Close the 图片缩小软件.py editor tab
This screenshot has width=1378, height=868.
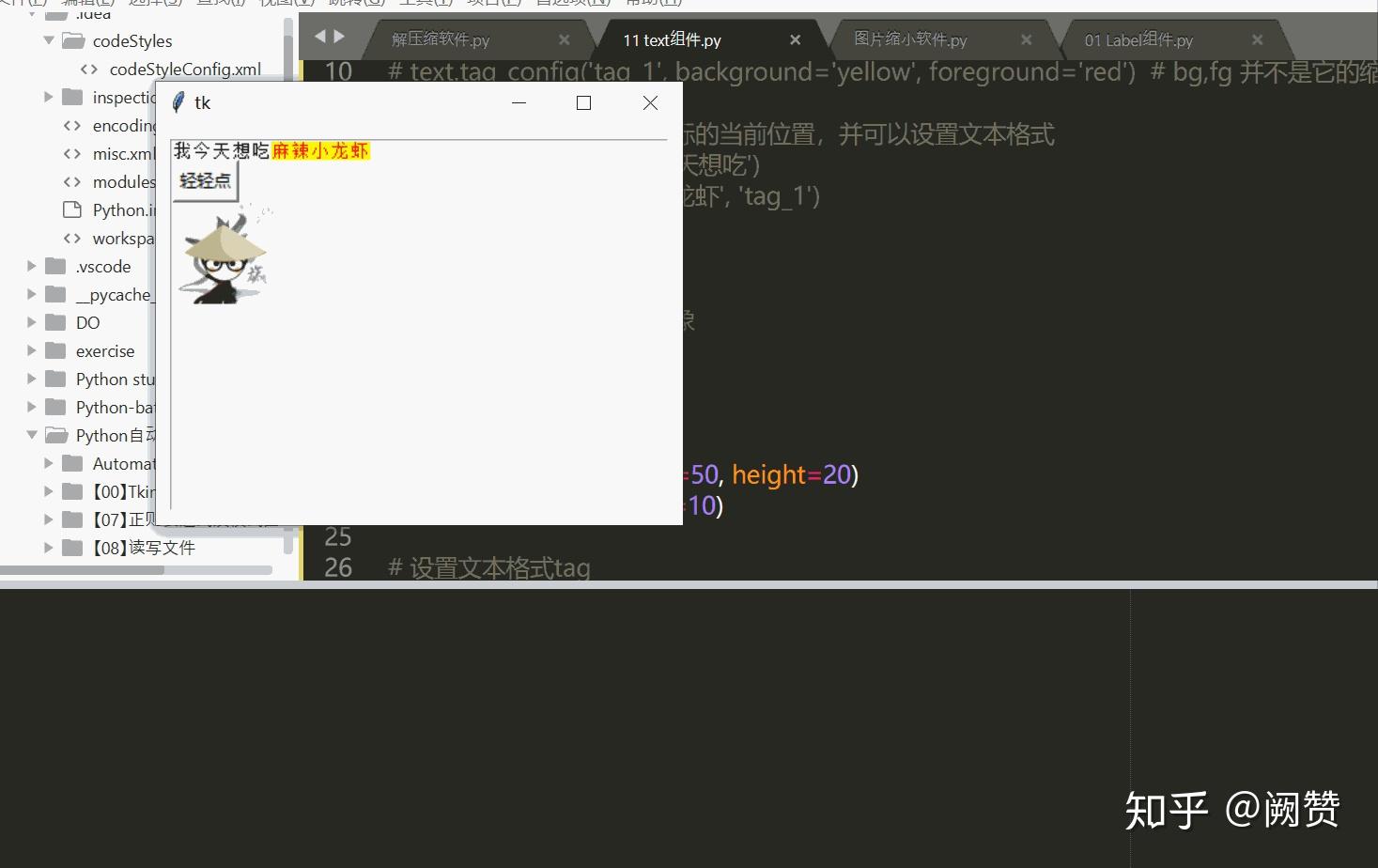(1026, 40)
